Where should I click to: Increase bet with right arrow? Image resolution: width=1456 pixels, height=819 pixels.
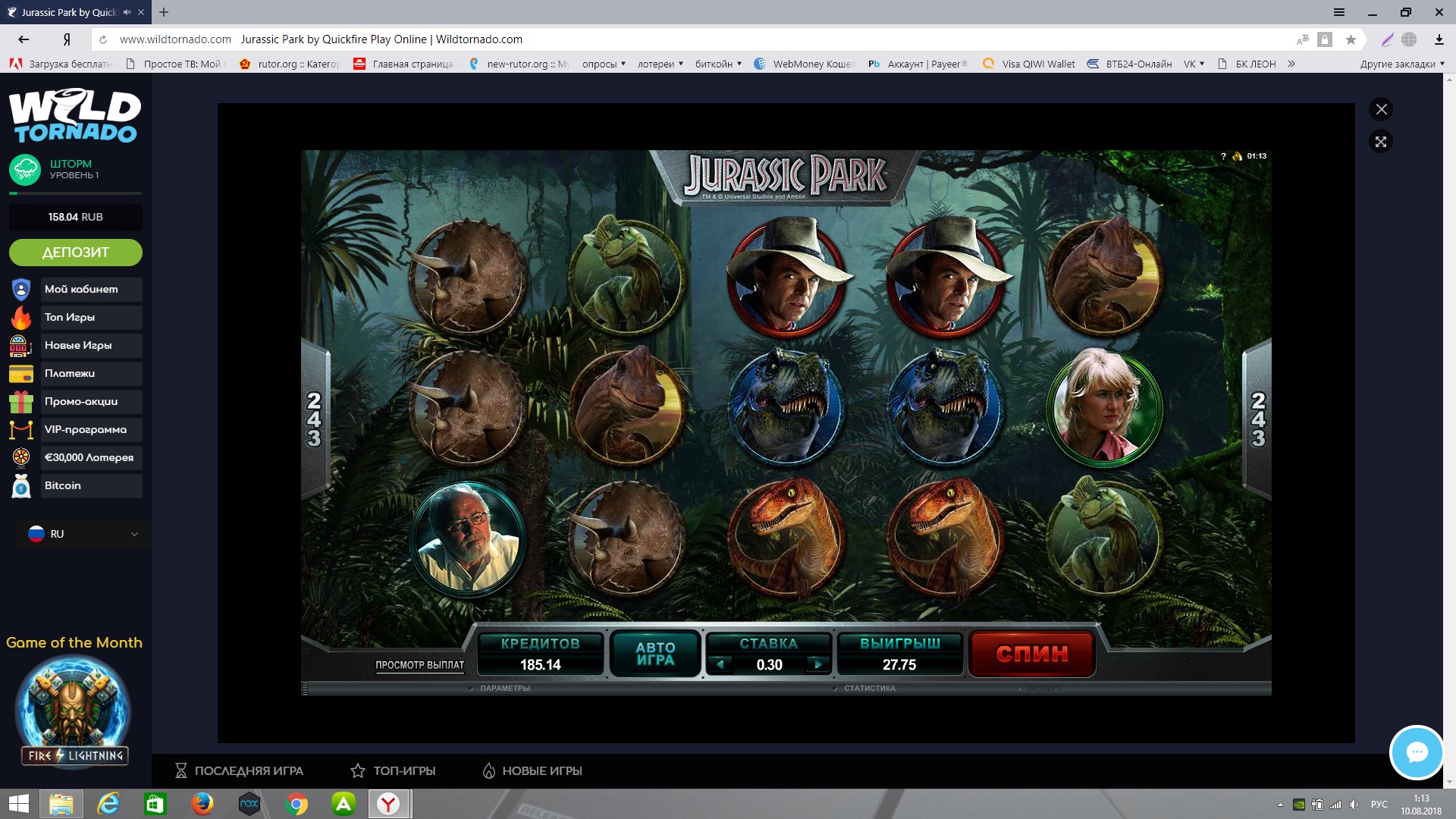(x=817, y=664)
